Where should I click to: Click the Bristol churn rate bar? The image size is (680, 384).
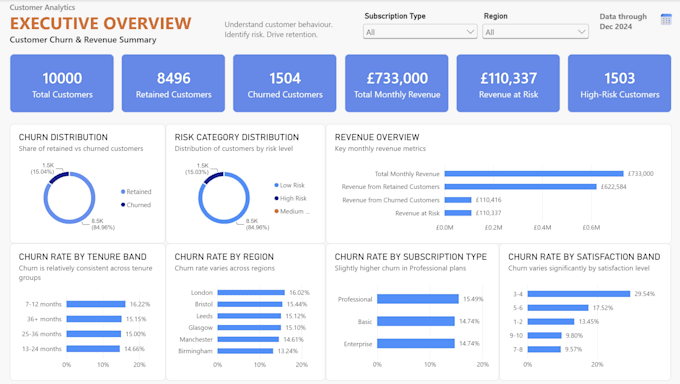(x=250, y=304)
